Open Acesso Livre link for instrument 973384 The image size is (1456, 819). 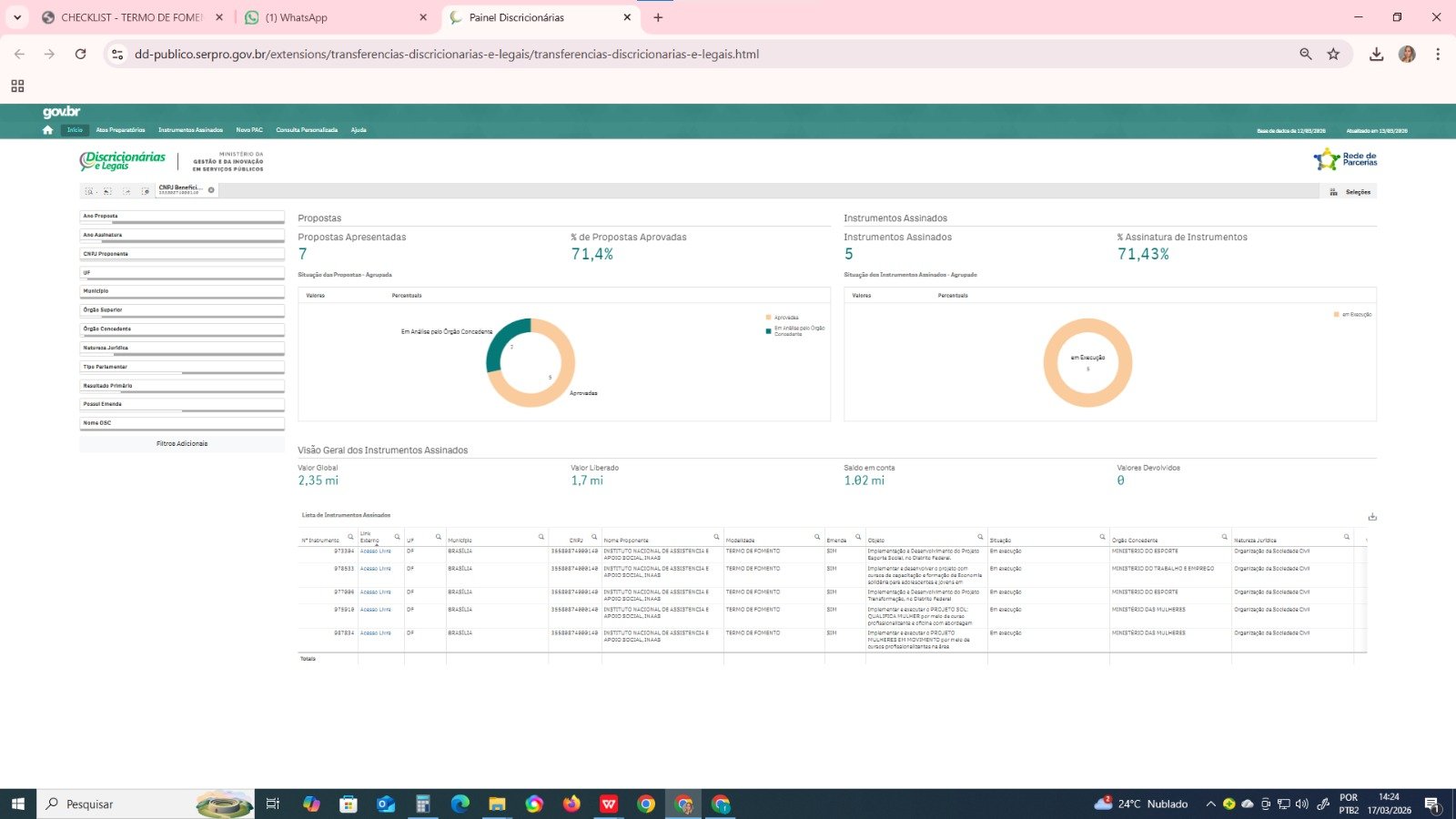pos(375,551)
